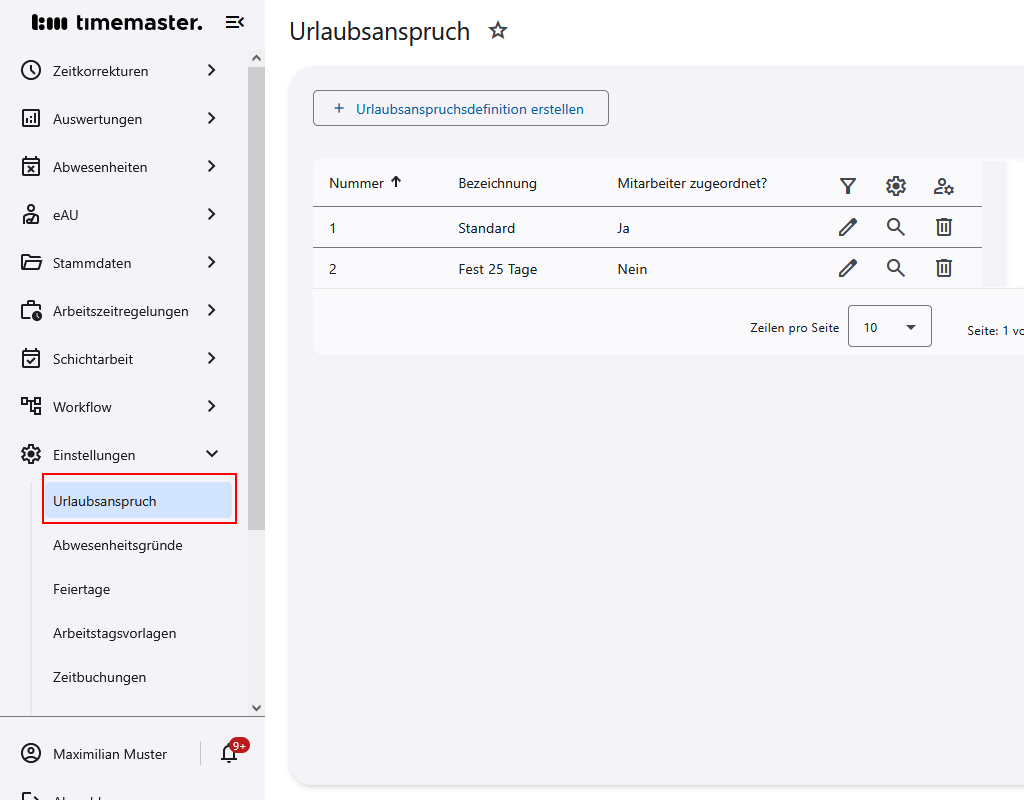Click the timemaster logo
Screen dimensions: 1024x800
pos(115,21)
